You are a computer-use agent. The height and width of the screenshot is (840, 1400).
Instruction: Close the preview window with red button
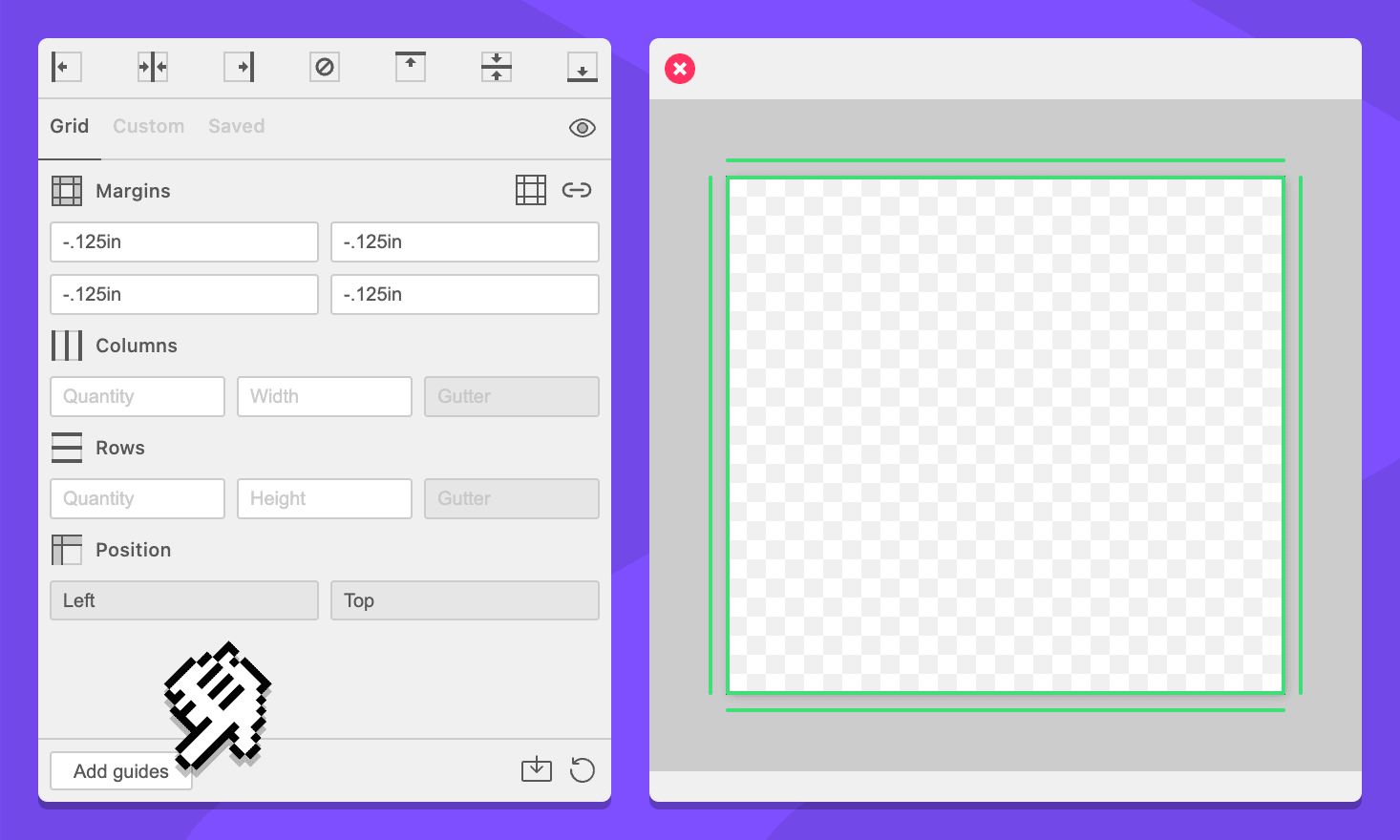pyautogui.click(x=680, y=69)
